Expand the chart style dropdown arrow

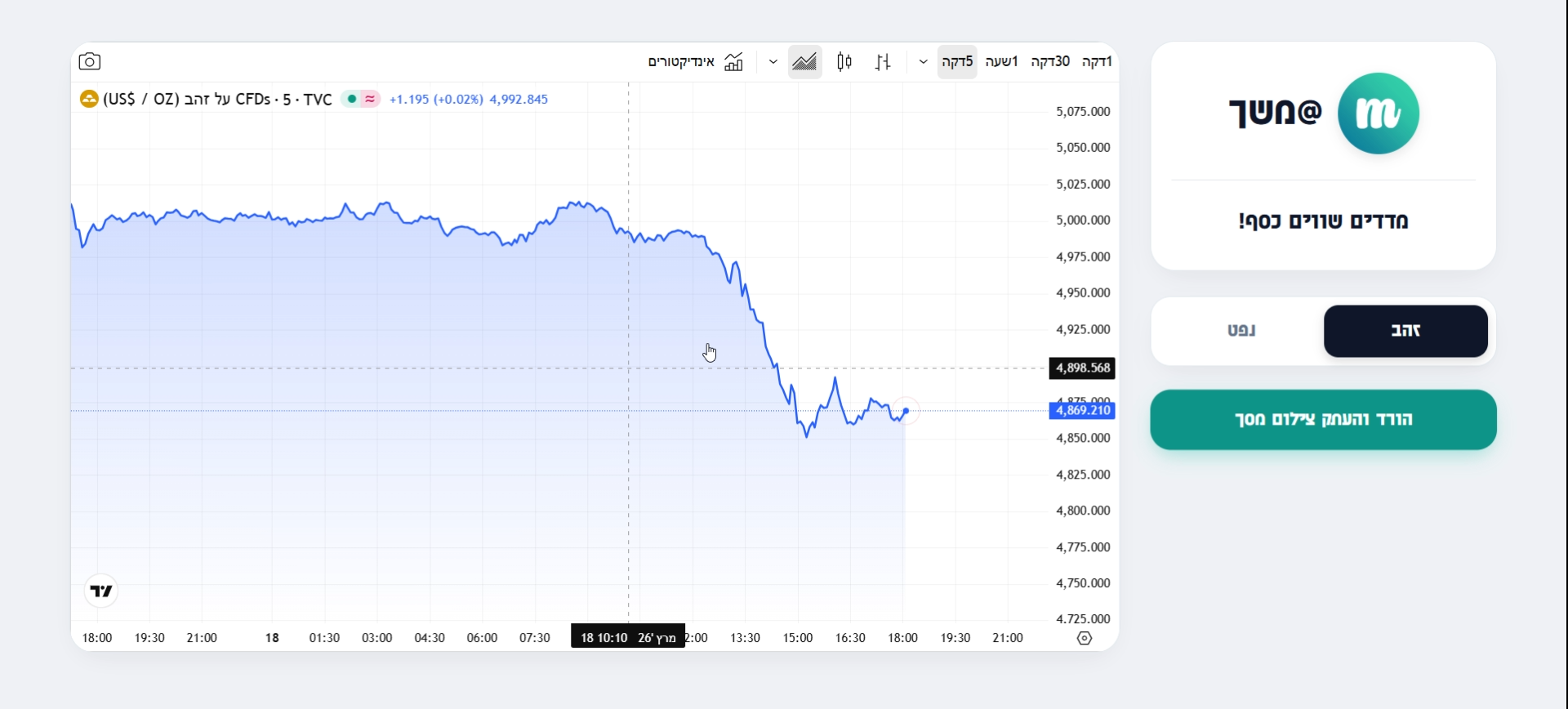pos(773,62)
